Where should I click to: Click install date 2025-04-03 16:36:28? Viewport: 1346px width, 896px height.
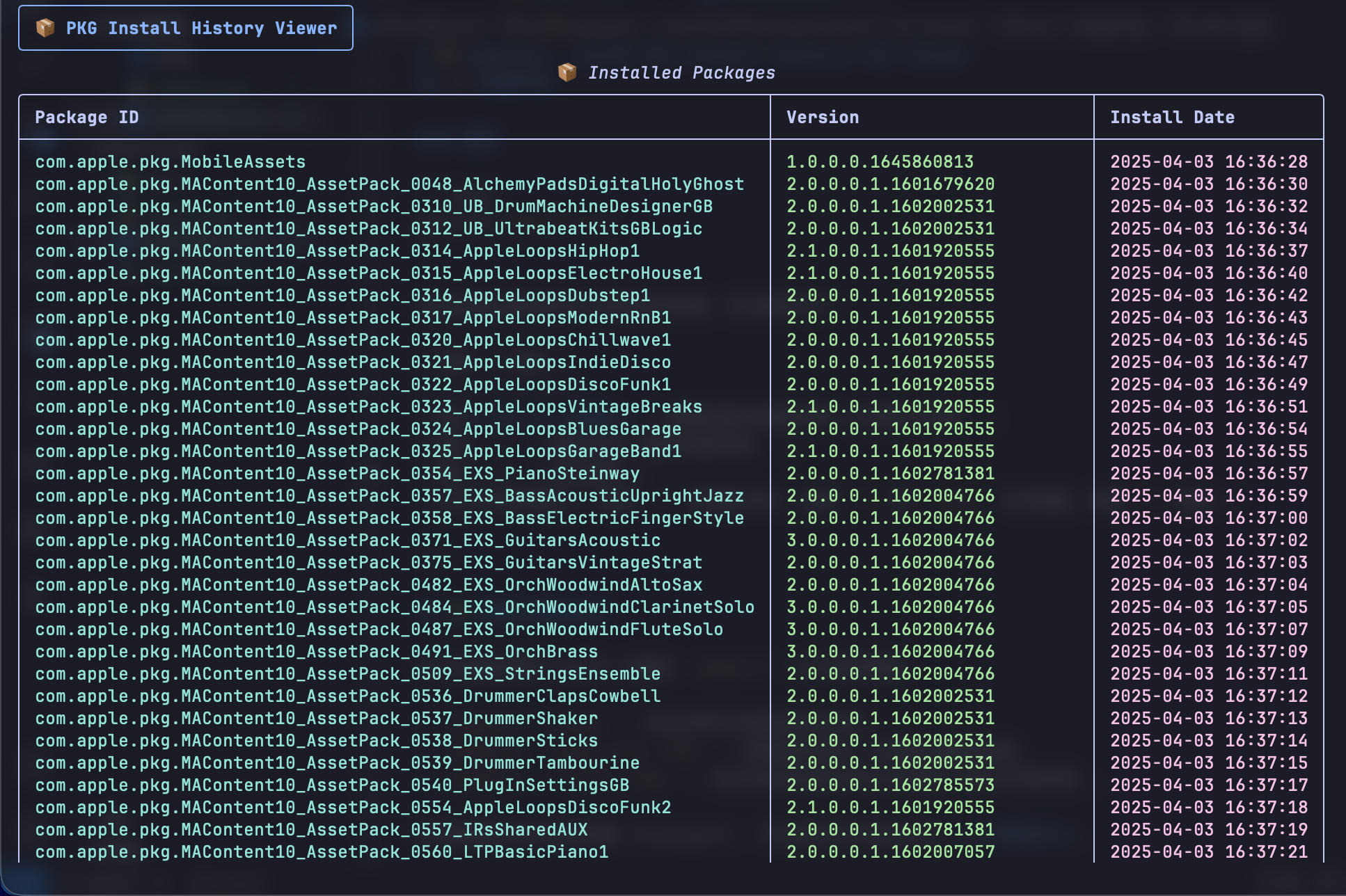[x=1209, y=161]
